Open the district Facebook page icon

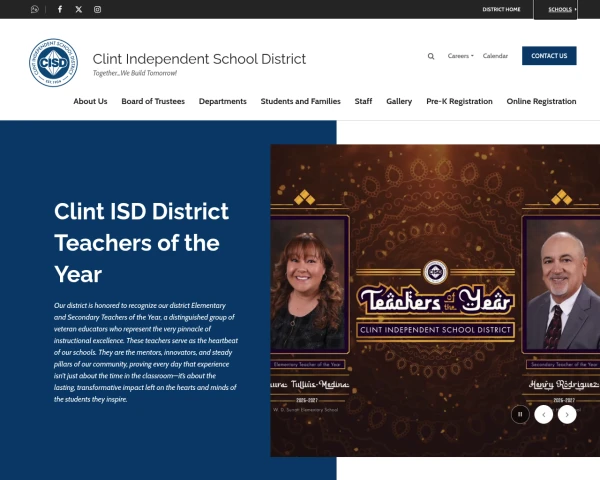point(60,9)
